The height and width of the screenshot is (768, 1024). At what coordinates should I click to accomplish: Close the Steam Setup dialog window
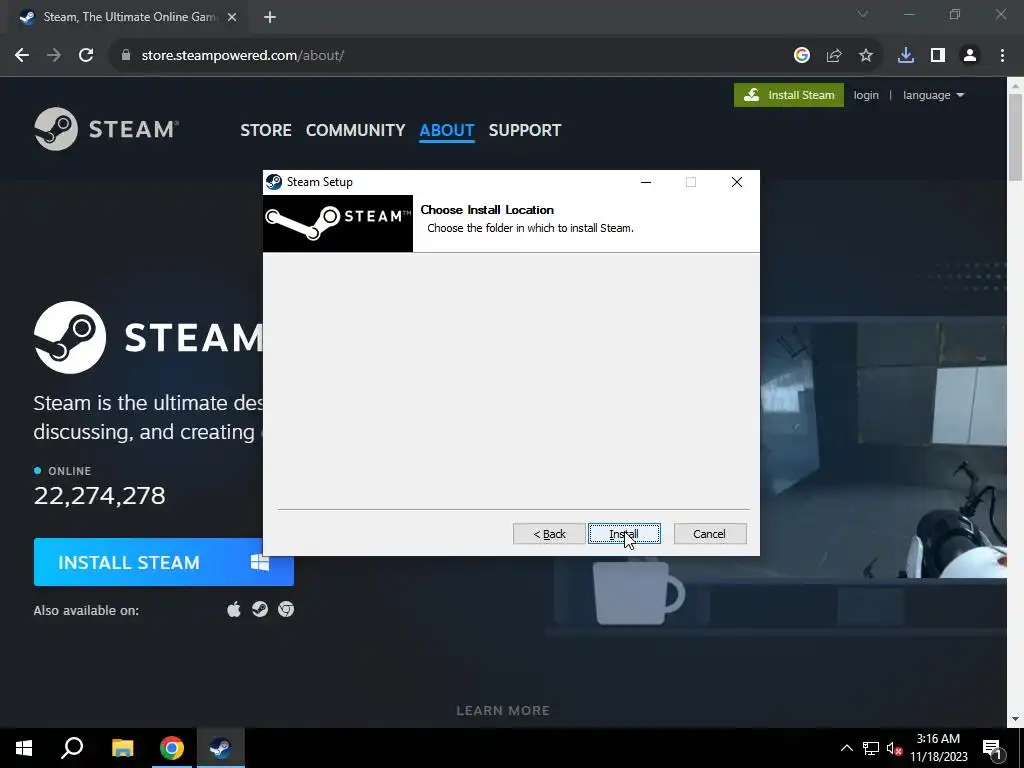(x=737, y=182)
